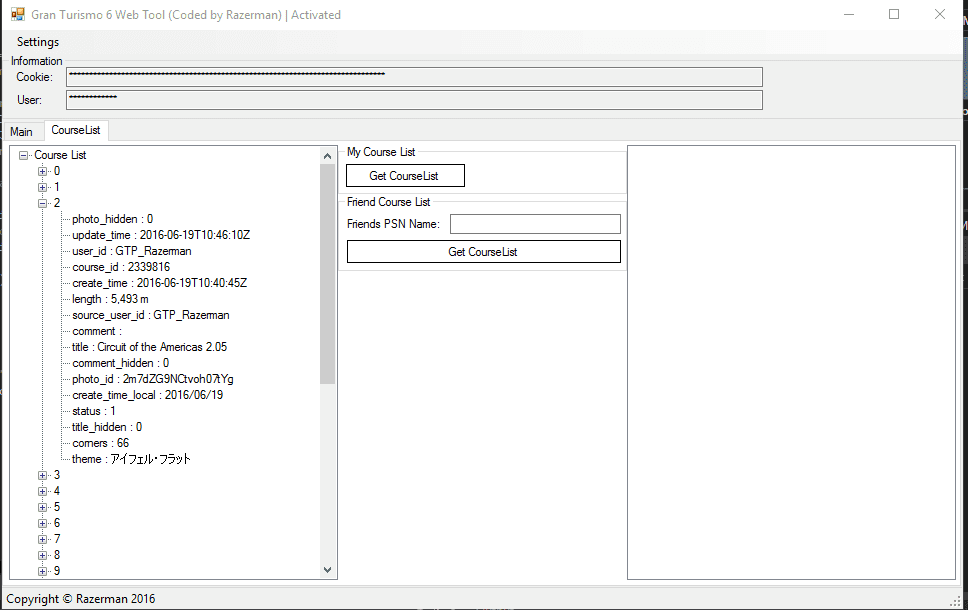
Task: Click the Cookie input field
Action: coord(414,77)
